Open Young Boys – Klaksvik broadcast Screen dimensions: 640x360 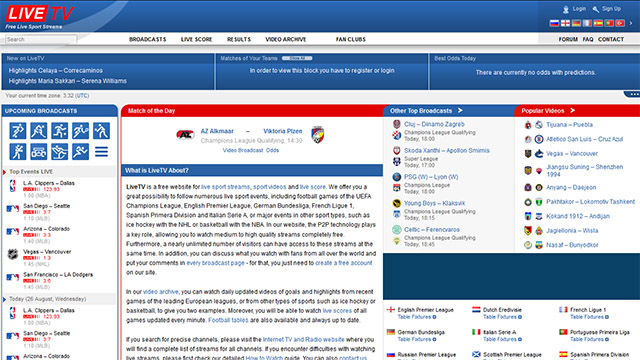pyautogui.click(x=434, y=203)
